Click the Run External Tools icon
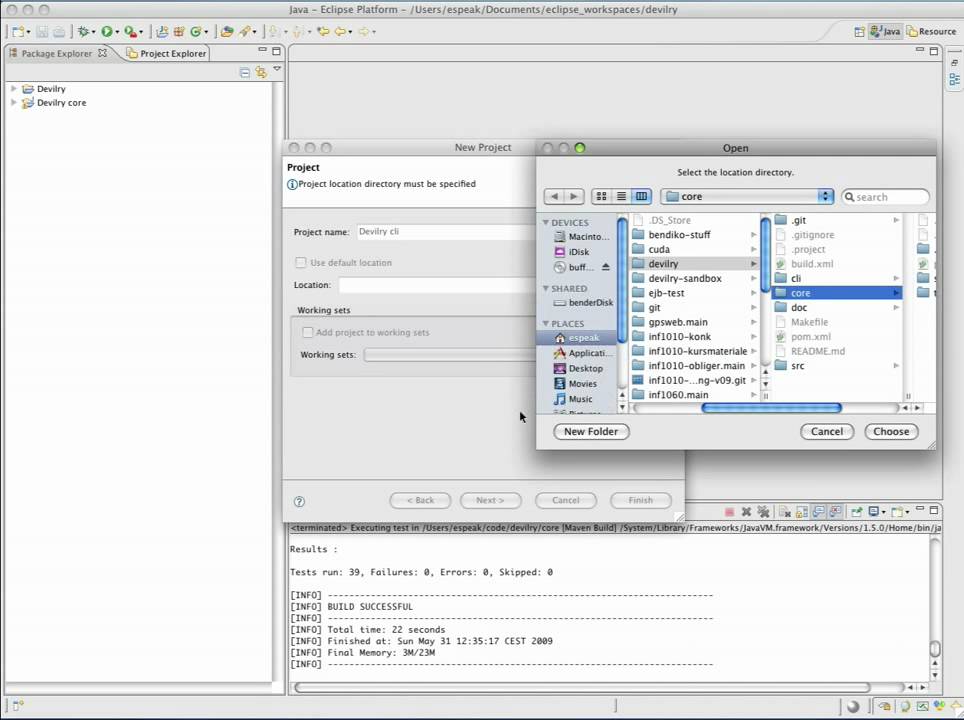The height and width of the screenshot is (720, 964). (x=130, y=31)
